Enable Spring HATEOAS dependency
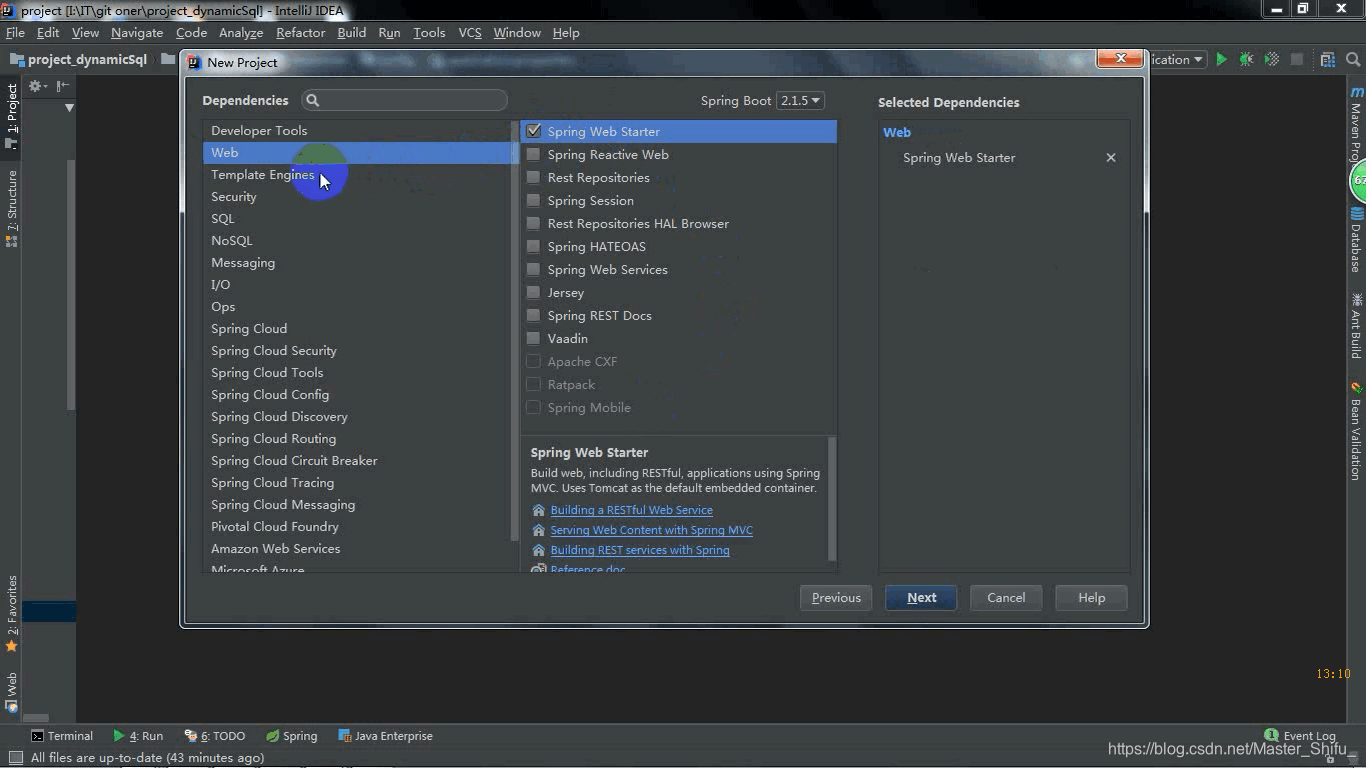Viewport: 1366px width, 768px height. point(534,246)
